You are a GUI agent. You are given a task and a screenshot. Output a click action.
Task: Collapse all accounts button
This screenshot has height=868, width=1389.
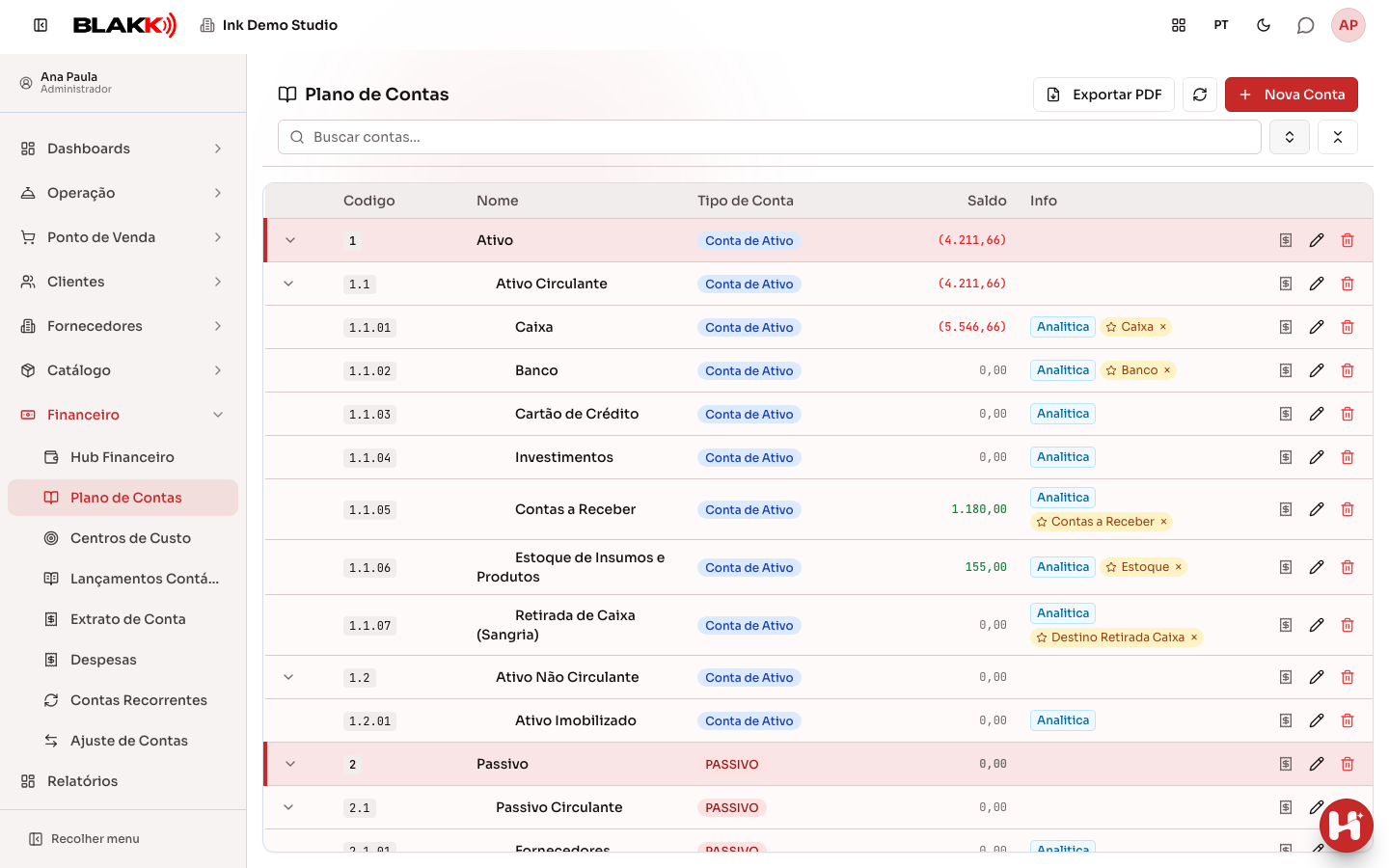click(1338, 137)
